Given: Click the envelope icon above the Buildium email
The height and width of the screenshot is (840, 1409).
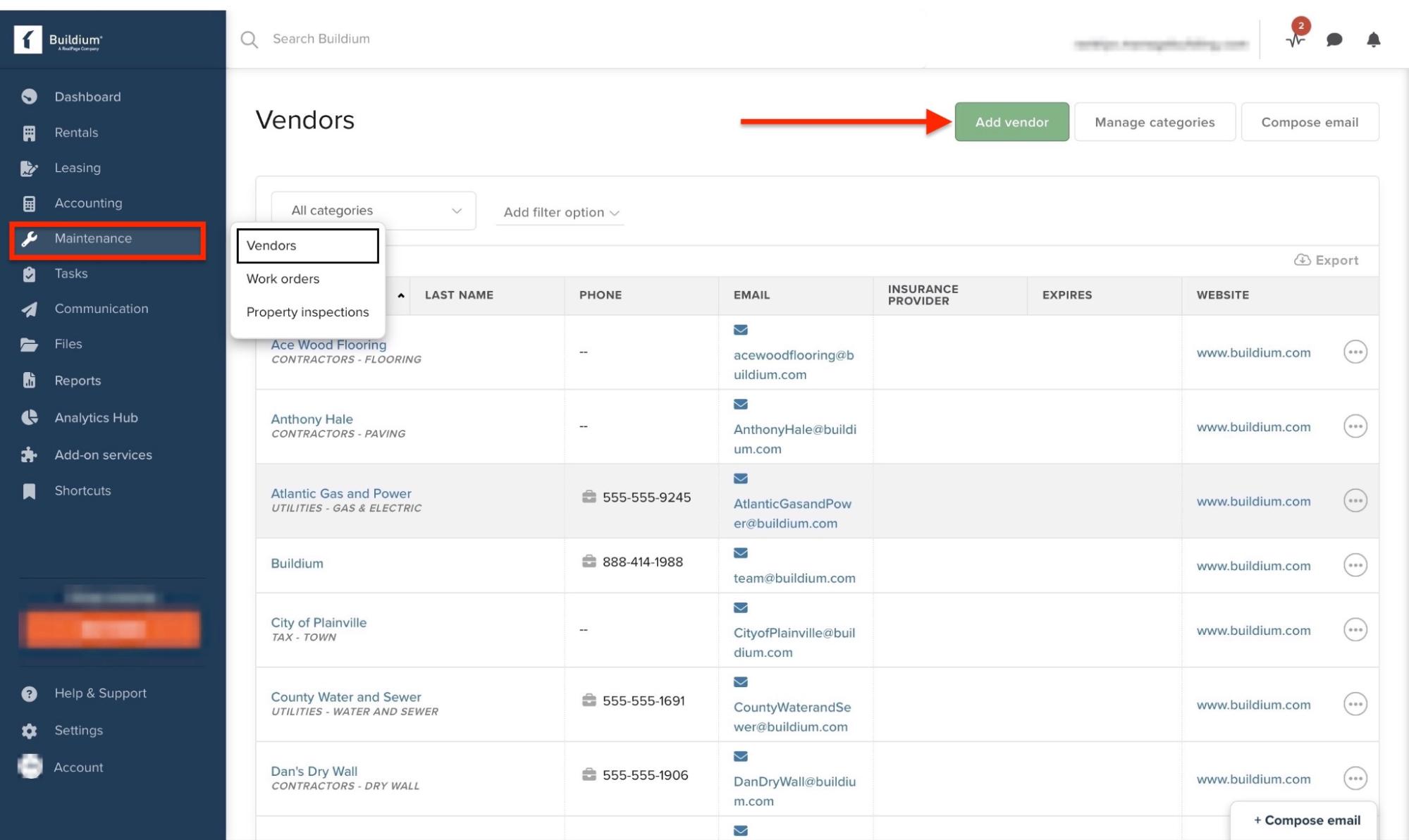Looking at the screenshot, I should (740, 553).
